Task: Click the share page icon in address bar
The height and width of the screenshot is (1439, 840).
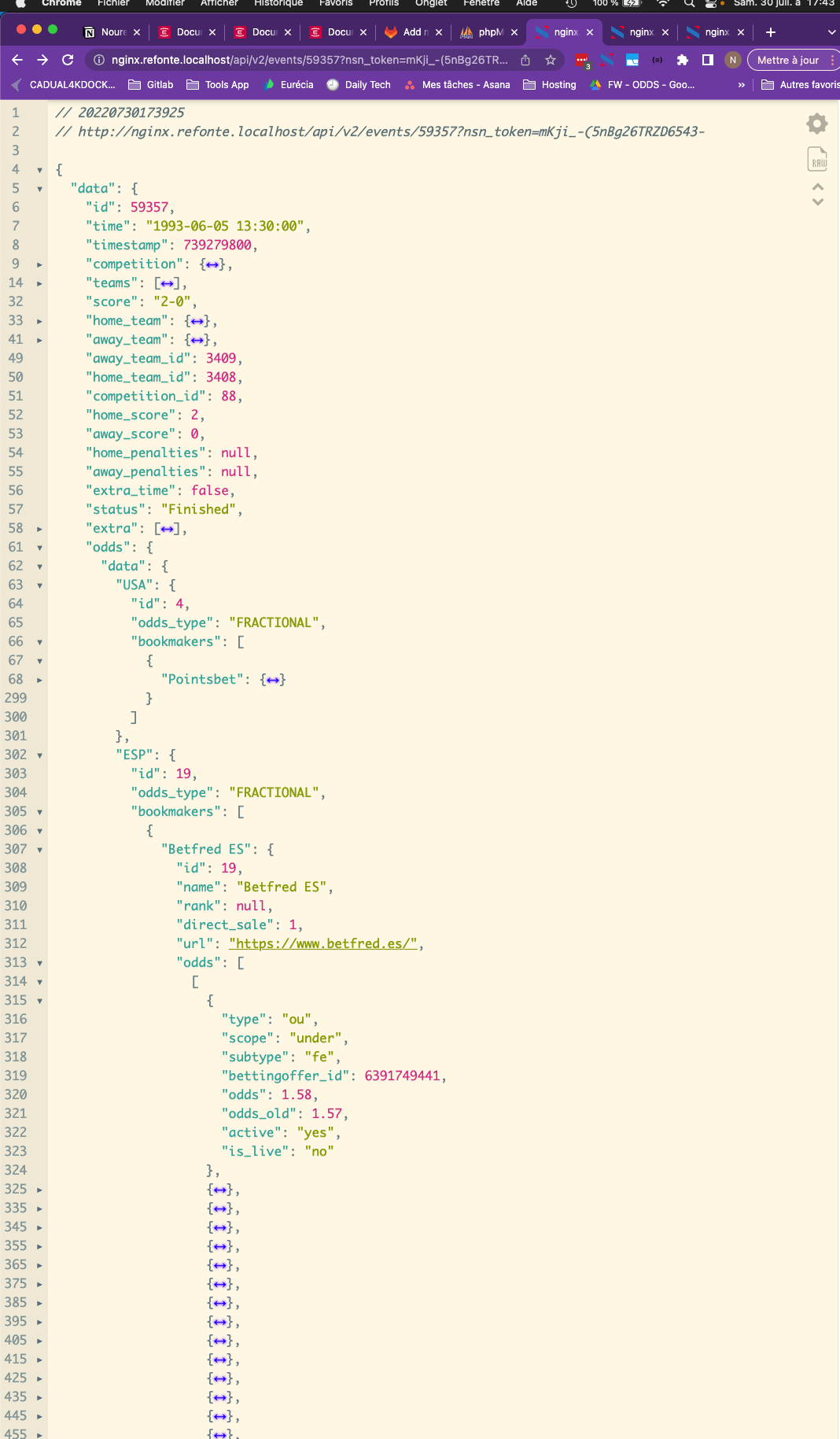Action: [525, 60]
